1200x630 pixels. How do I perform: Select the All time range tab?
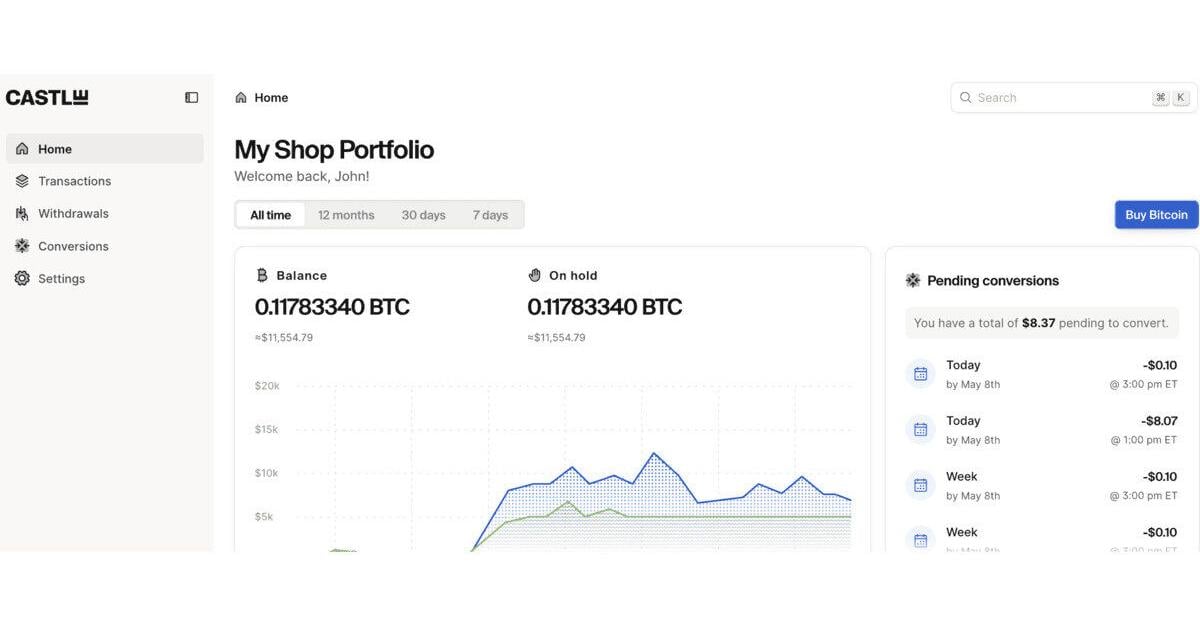pos(271,215)
